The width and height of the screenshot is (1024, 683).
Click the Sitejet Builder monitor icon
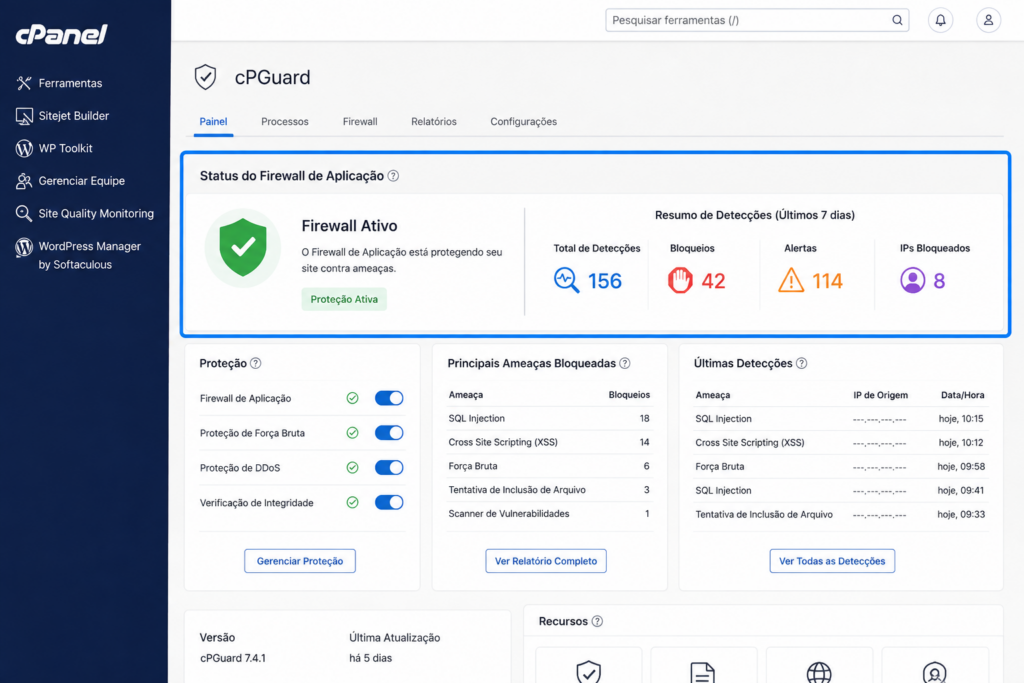[24, 116]
